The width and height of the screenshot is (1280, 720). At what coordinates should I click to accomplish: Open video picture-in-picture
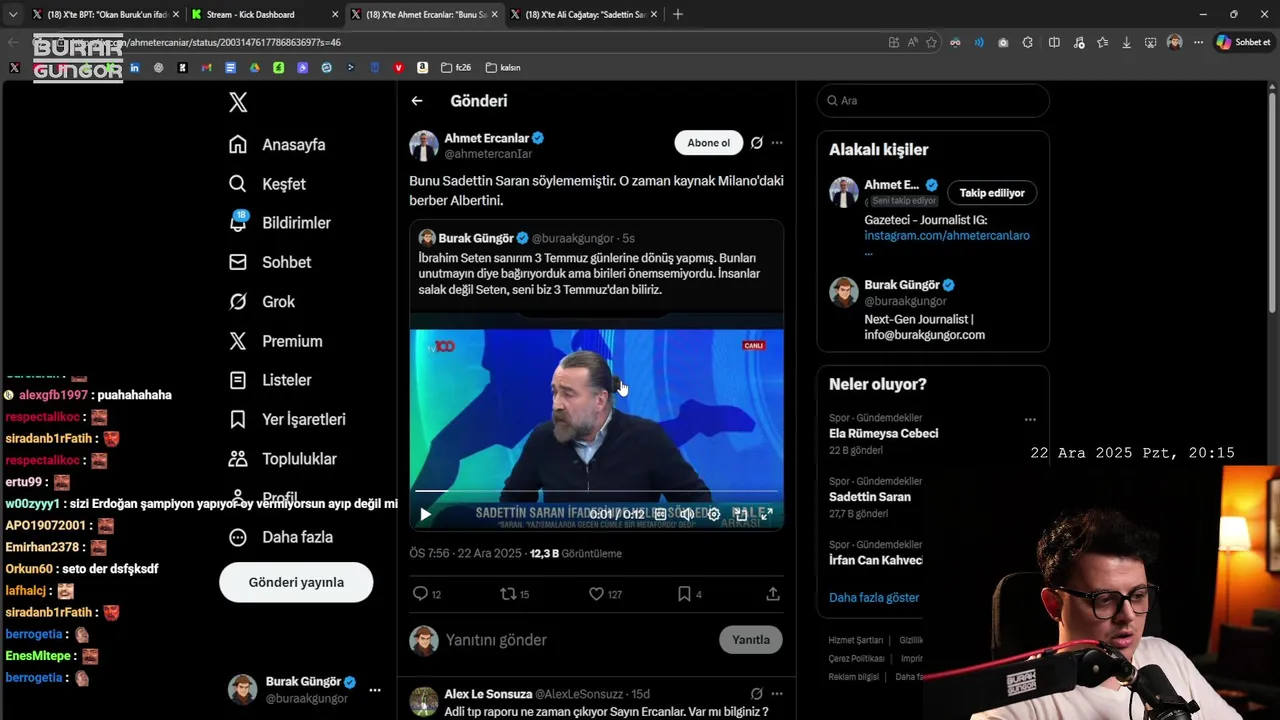(x=740, y=514)
